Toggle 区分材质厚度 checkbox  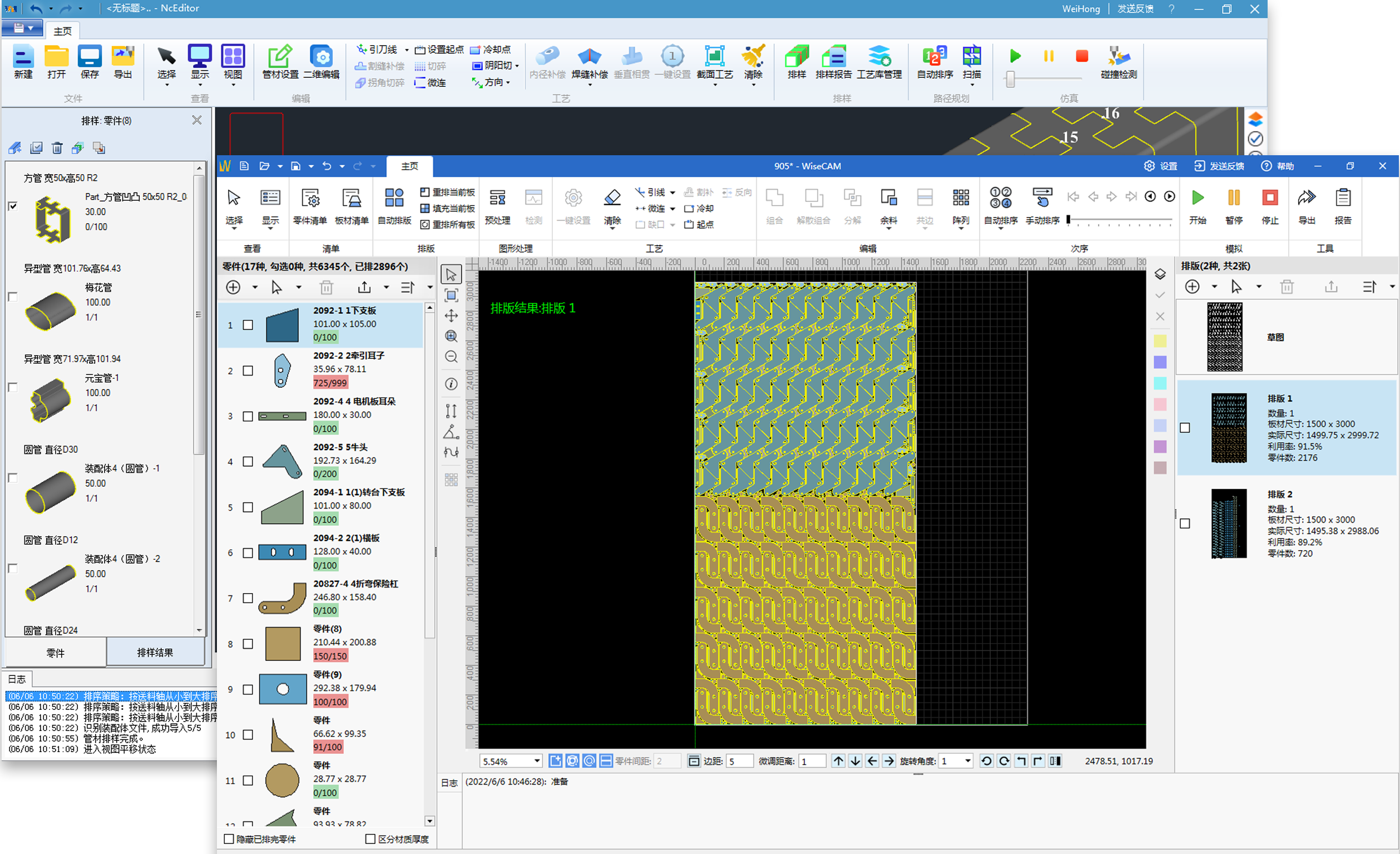370,838
